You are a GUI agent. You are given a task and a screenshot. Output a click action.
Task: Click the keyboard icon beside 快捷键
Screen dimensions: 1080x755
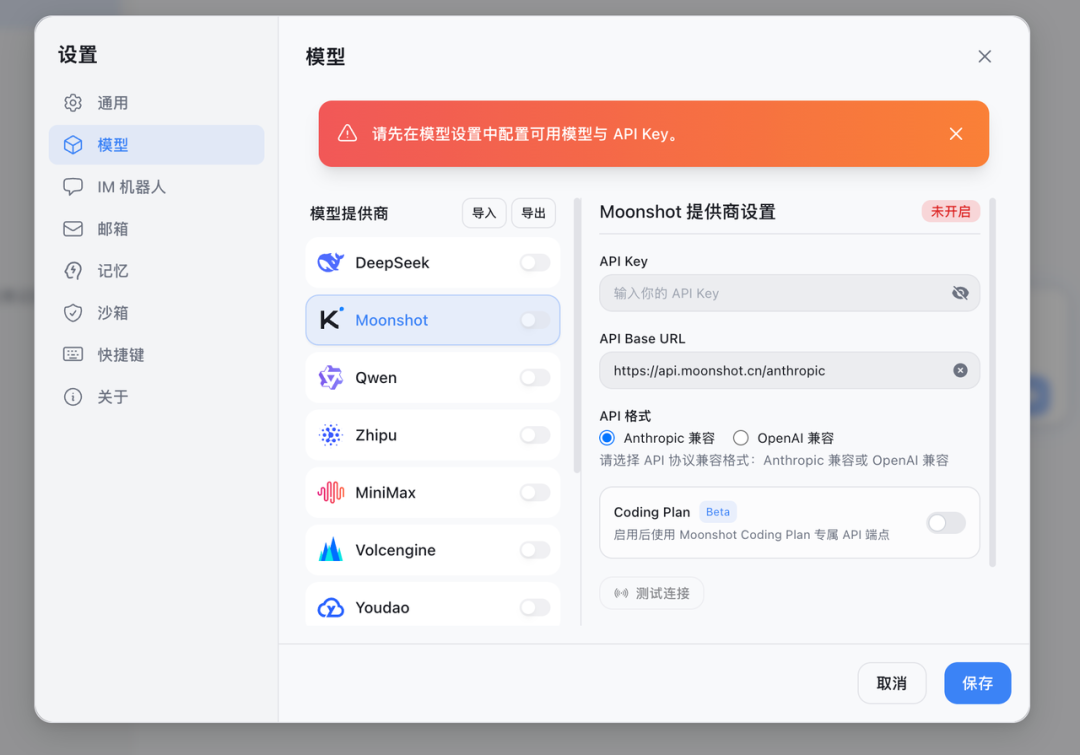tap(73, 354)
